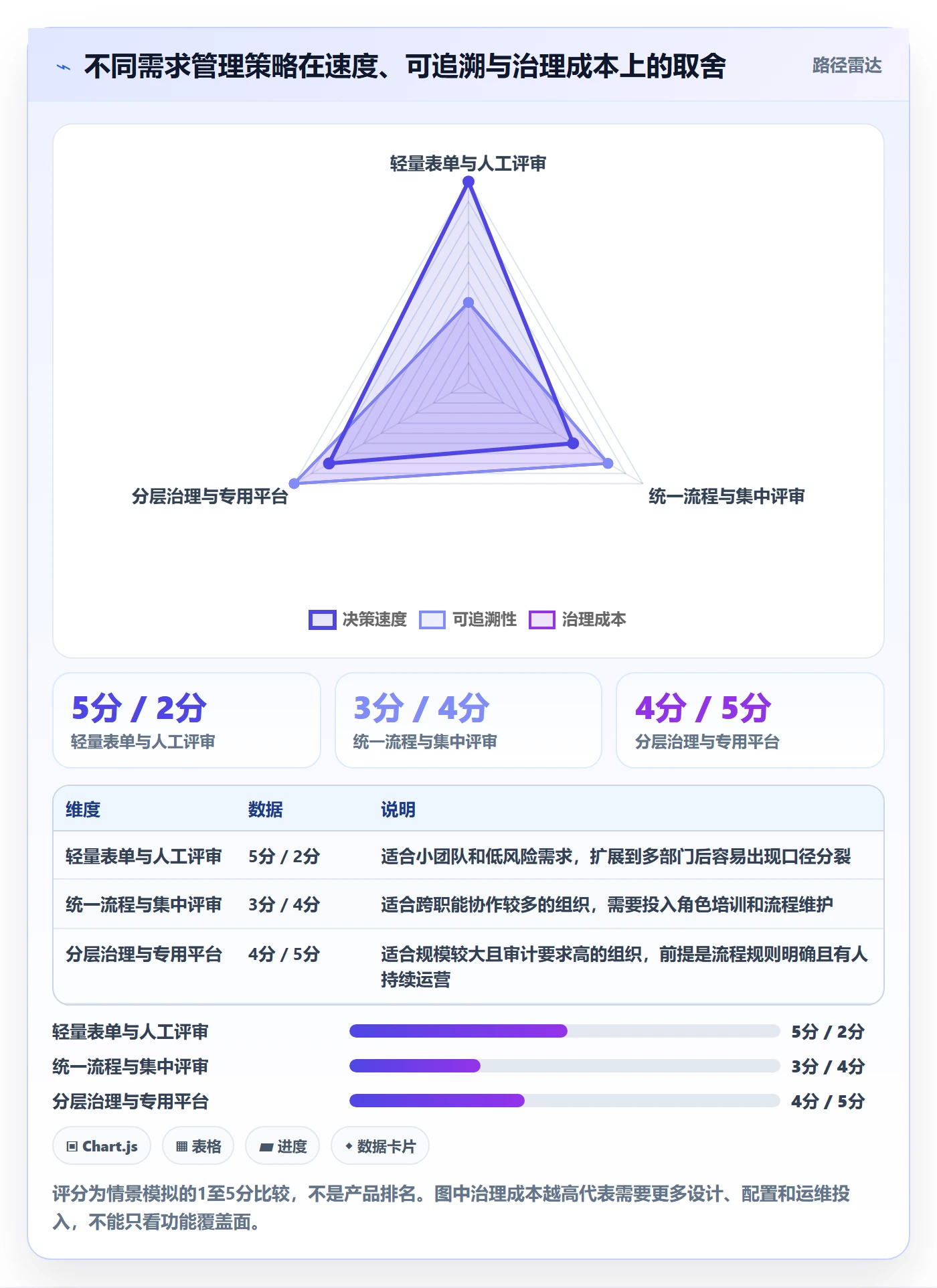
Task: Click the 决策速度 legend label
Action: 375,620
